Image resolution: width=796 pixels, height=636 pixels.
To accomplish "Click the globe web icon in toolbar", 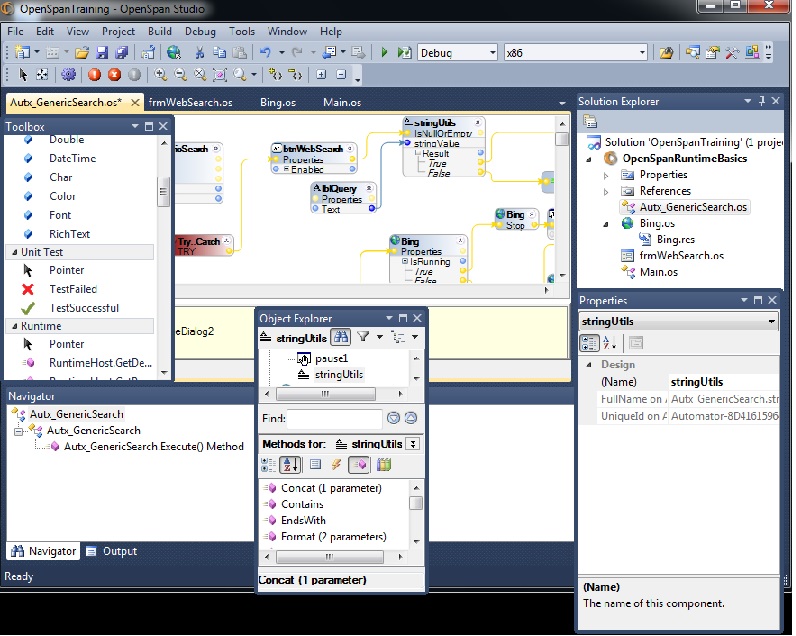I will click(174, 52).
